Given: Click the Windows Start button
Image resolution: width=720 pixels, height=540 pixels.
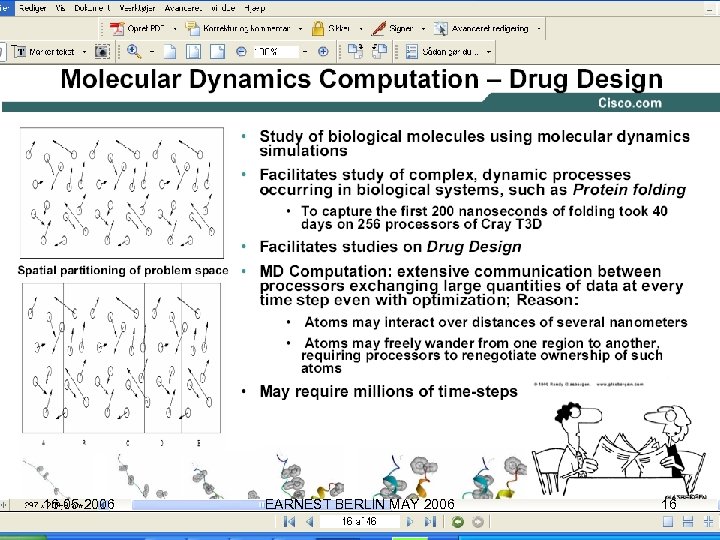Looking at the screenshot, I should coord(23,537).
